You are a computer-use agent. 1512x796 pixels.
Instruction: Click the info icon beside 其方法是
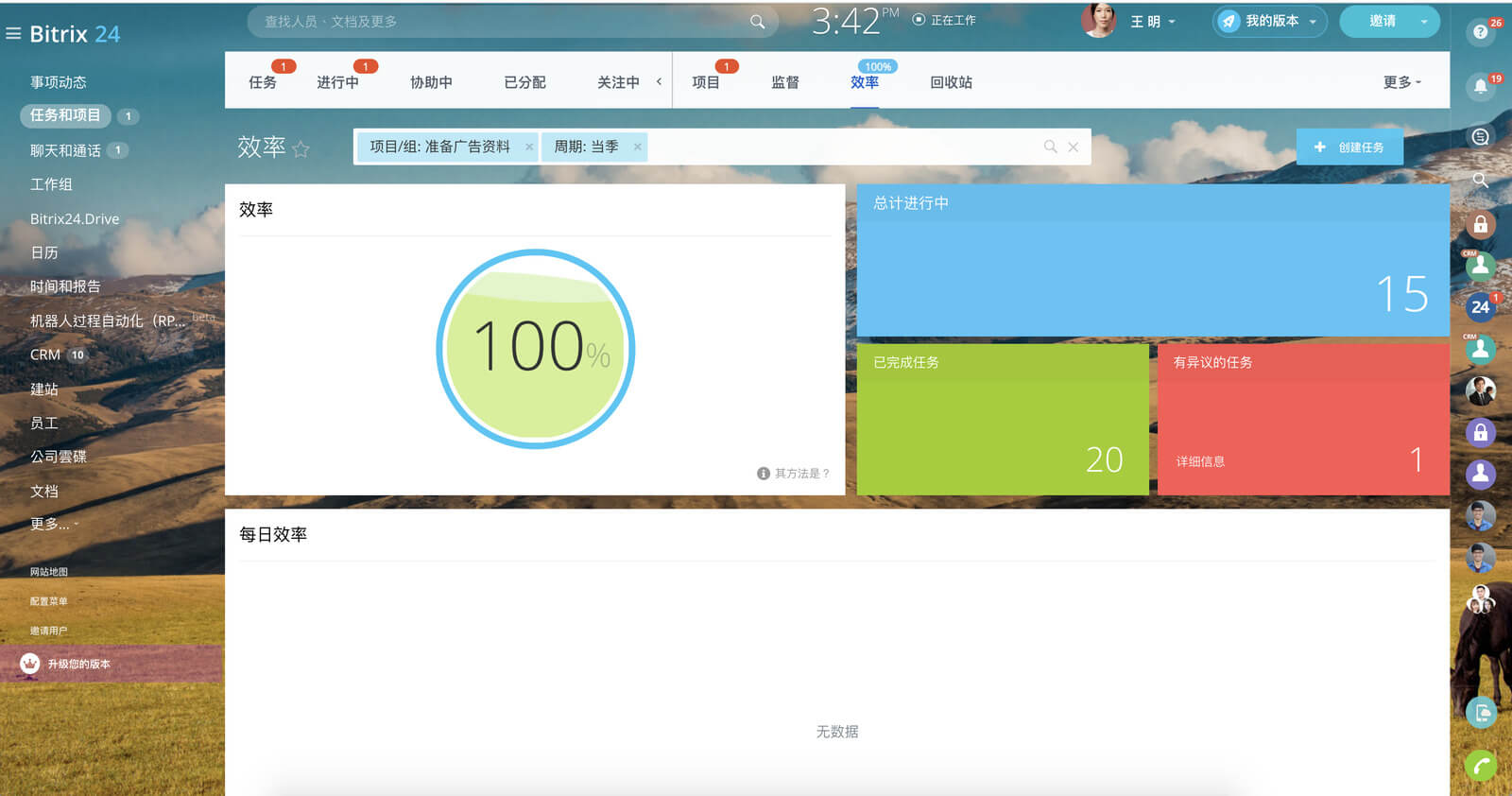764,474
